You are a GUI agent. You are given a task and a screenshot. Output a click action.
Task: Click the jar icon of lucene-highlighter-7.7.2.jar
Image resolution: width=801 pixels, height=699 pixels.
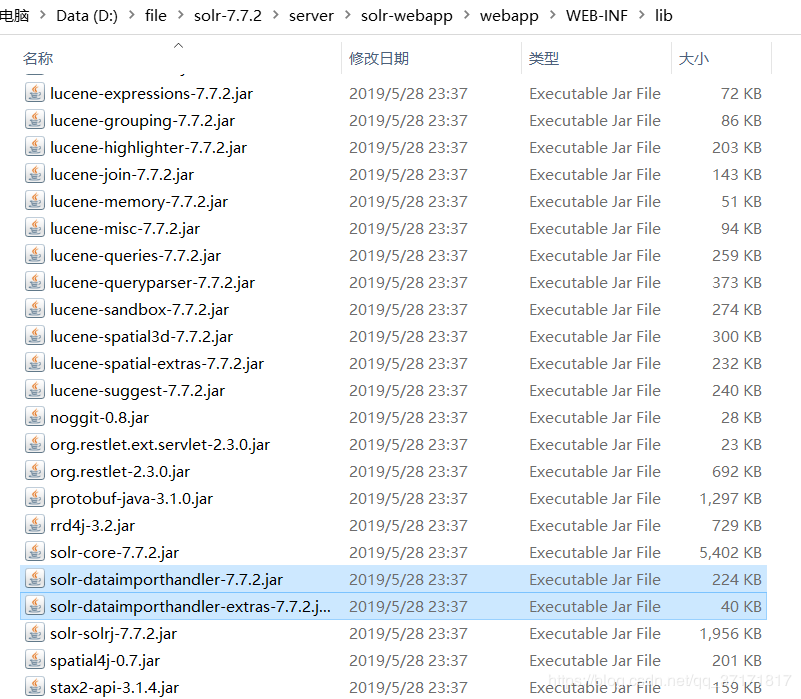(35, 148)
